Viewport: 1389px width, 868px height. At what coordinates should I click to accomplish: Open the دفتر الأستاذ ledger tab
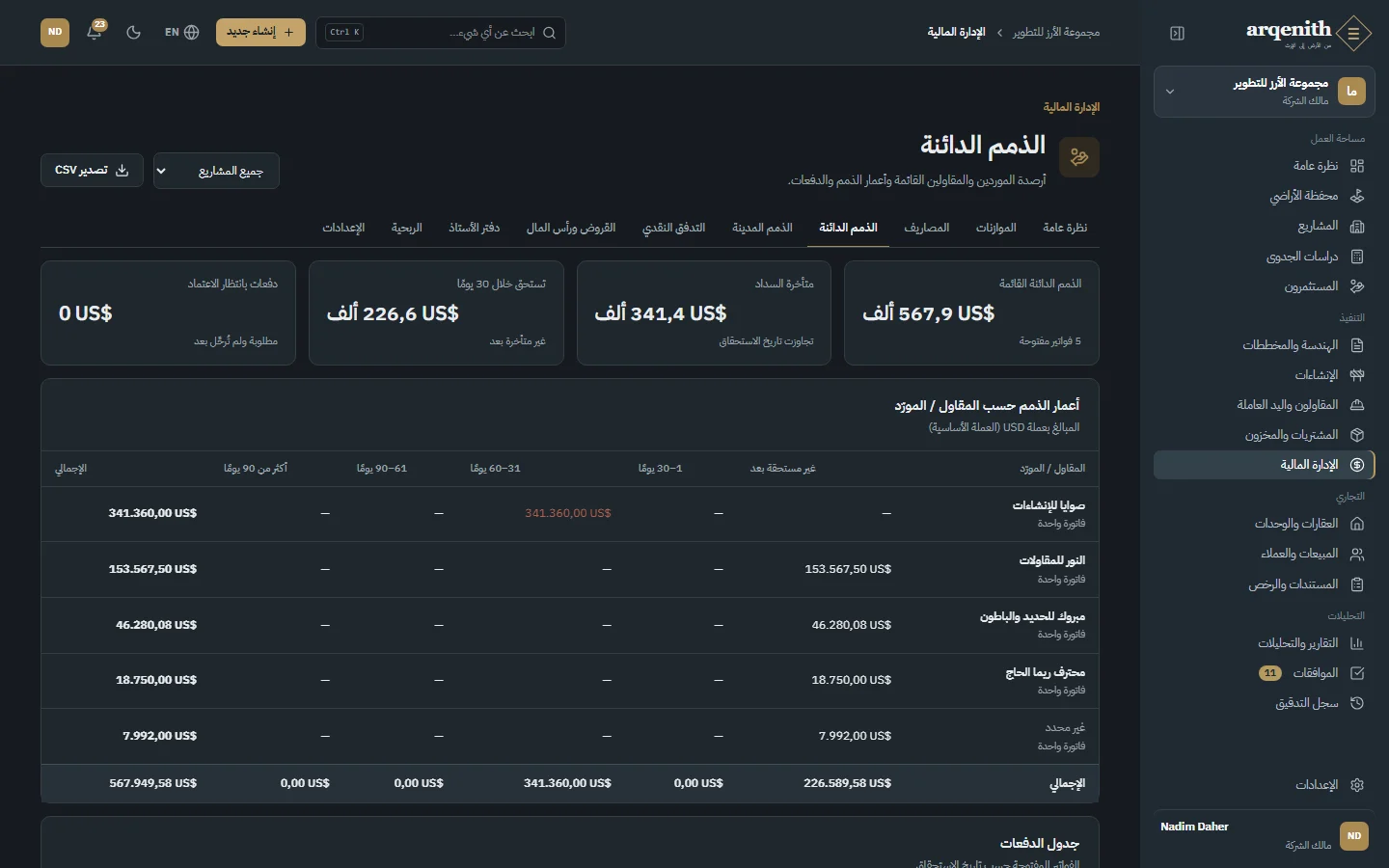[474, 228]
